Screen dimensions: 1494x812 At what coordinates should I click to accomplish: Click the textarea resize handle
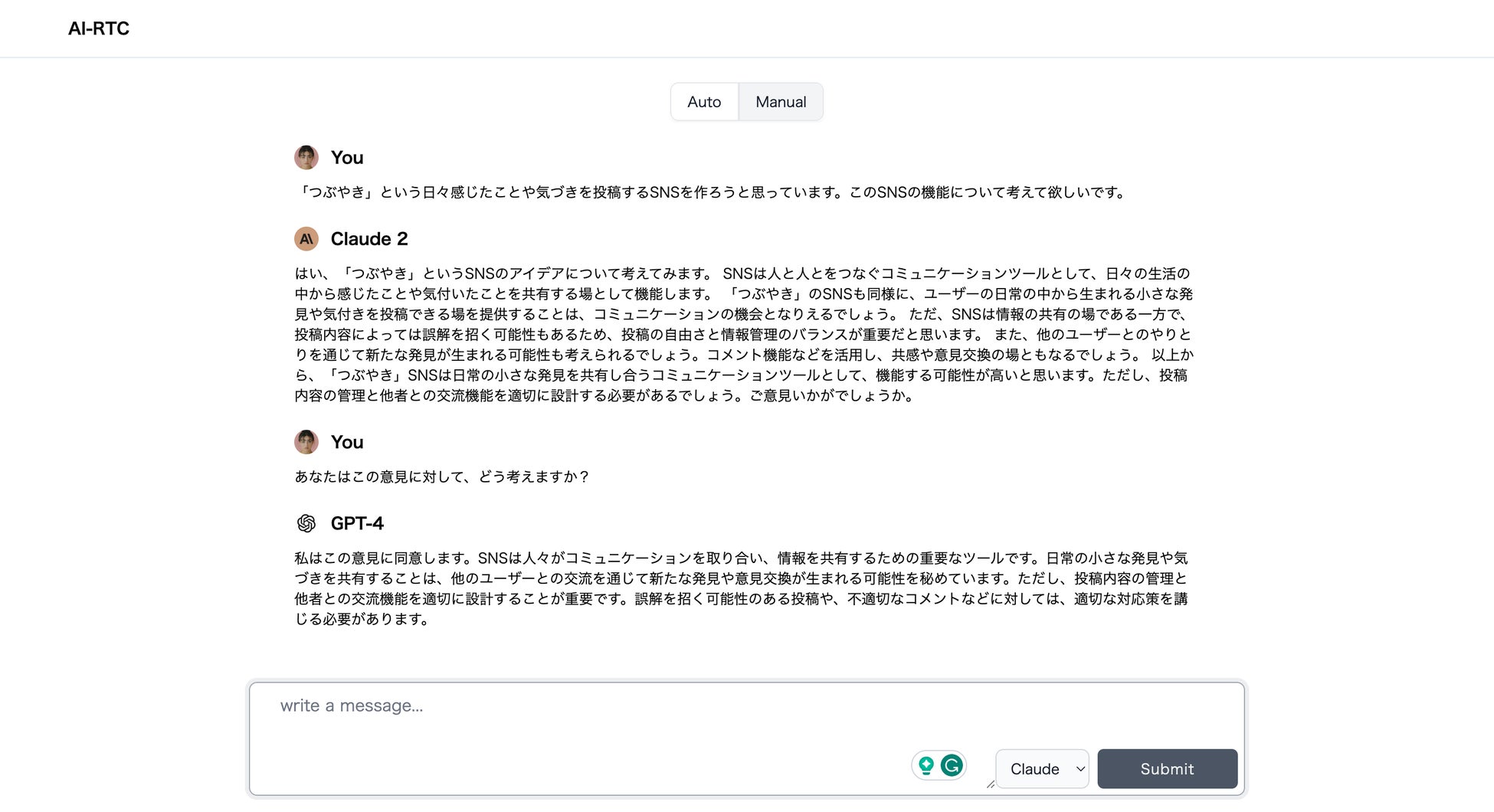(x=990, y=784)
